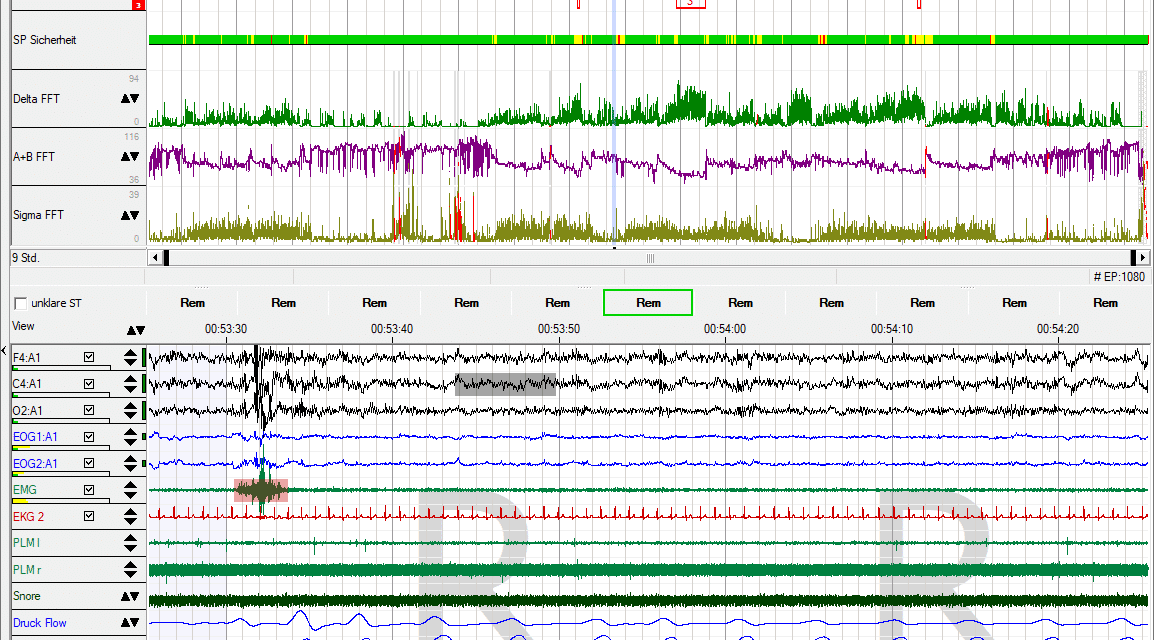Click the PLM r channel label
This screenshot has height=640, width=1154.
pos(27,570)
